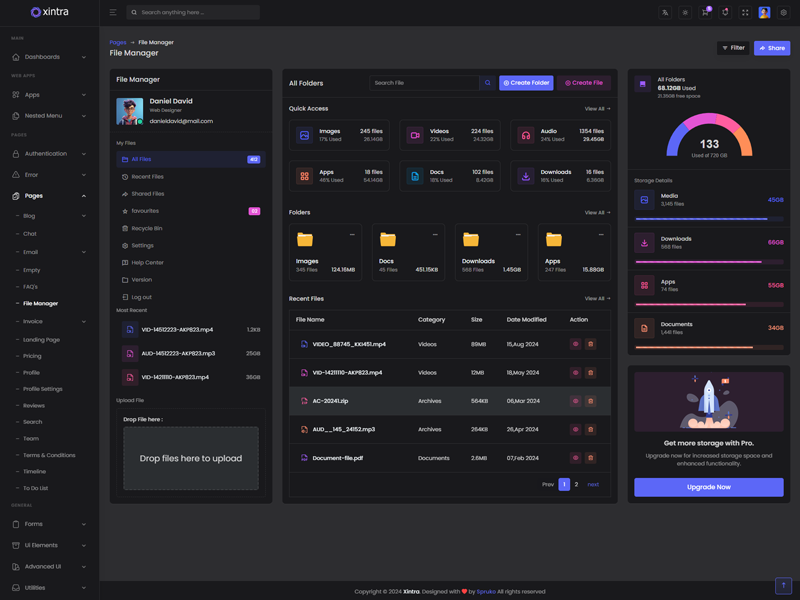Click the Search File input field
Viewport: 800px width, 600px height.
424,83
